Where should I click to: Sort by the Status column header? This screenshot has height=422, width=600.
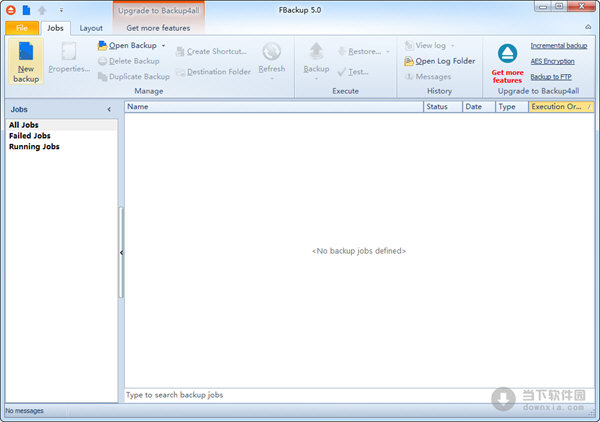[x=443, y=107]
